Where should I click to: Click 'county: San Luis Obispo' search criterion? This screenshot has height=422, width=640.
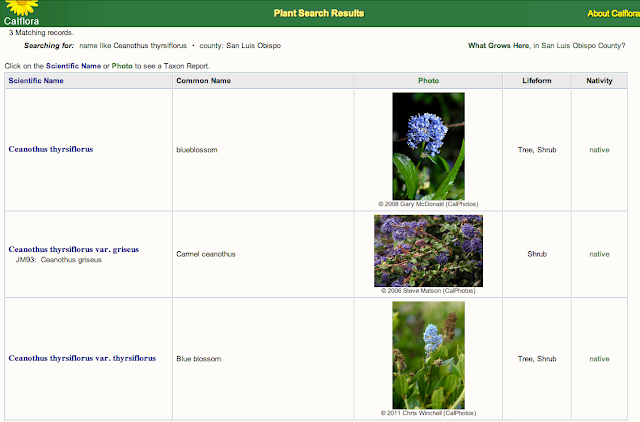pos(240,46)
